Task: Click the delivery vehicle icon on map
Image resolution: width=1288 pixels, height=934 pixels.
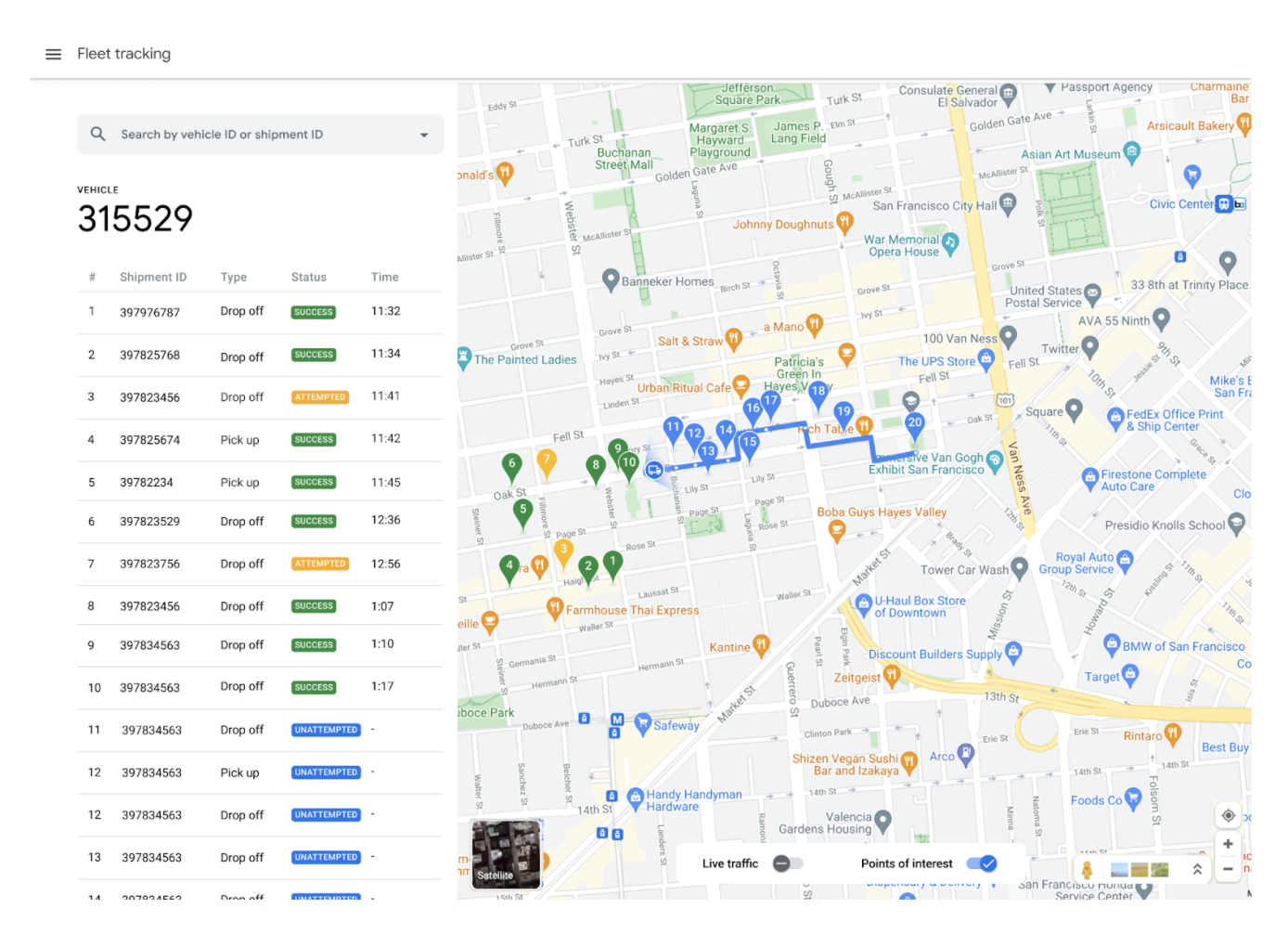Action: [654, 470]
